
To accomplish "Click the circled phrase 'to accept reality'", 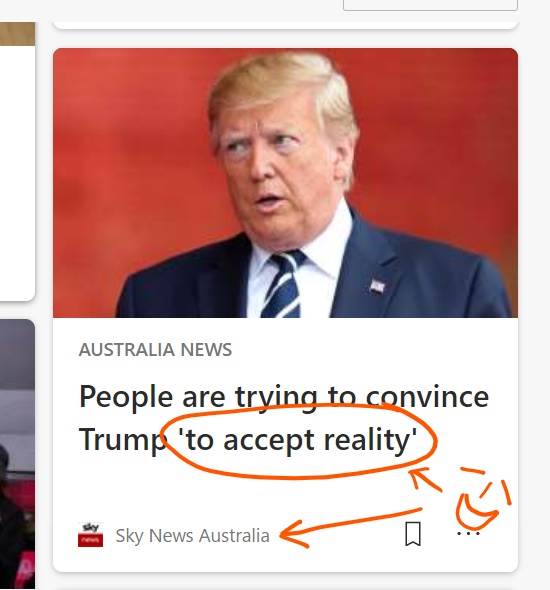I will coord(298,440).
